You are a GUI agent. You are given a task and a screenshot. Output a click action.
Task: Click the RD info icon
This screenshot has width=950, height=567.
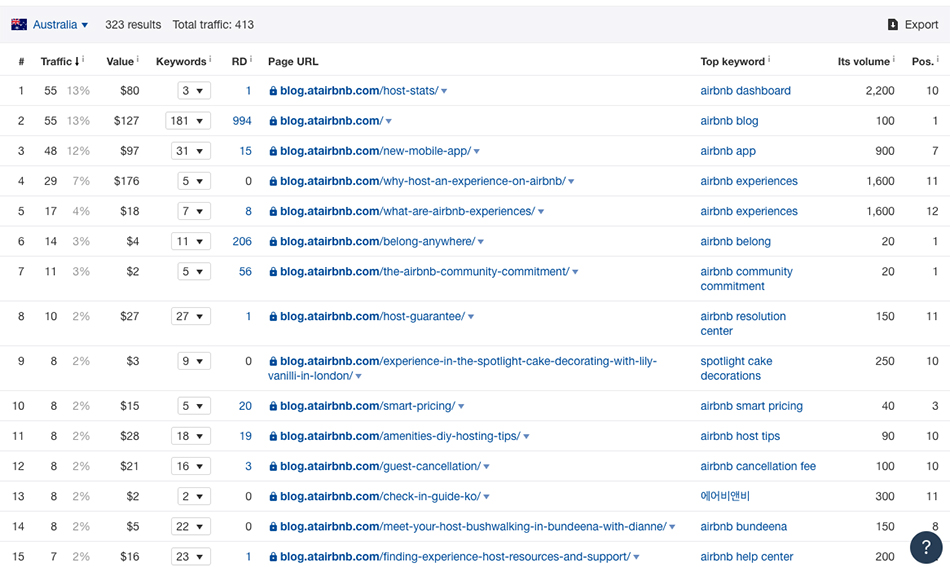(251, 59)
